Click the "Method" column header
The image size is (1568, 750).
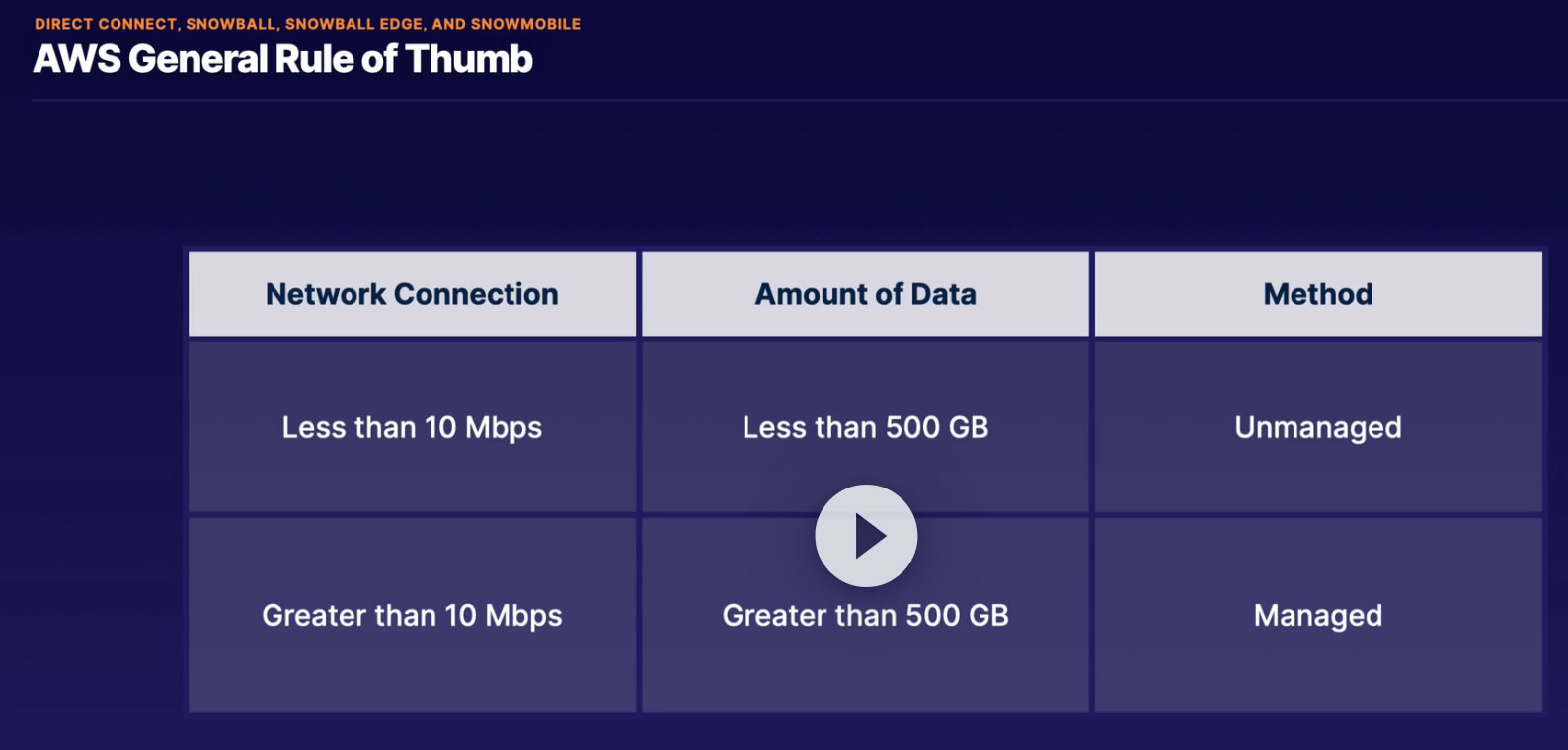pyautogui.click(x=1318, y=294)
